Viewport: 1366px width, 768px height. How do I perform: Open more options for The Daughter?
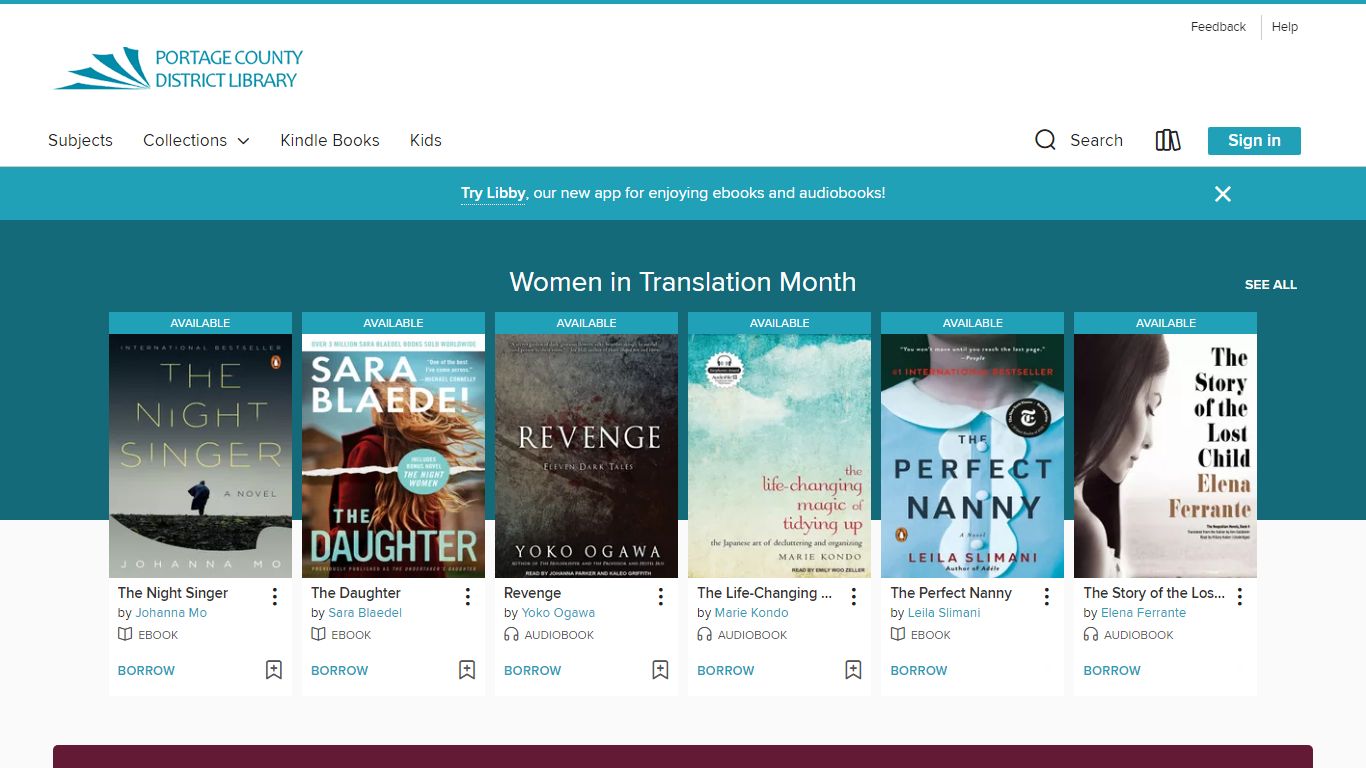[467, 597]
